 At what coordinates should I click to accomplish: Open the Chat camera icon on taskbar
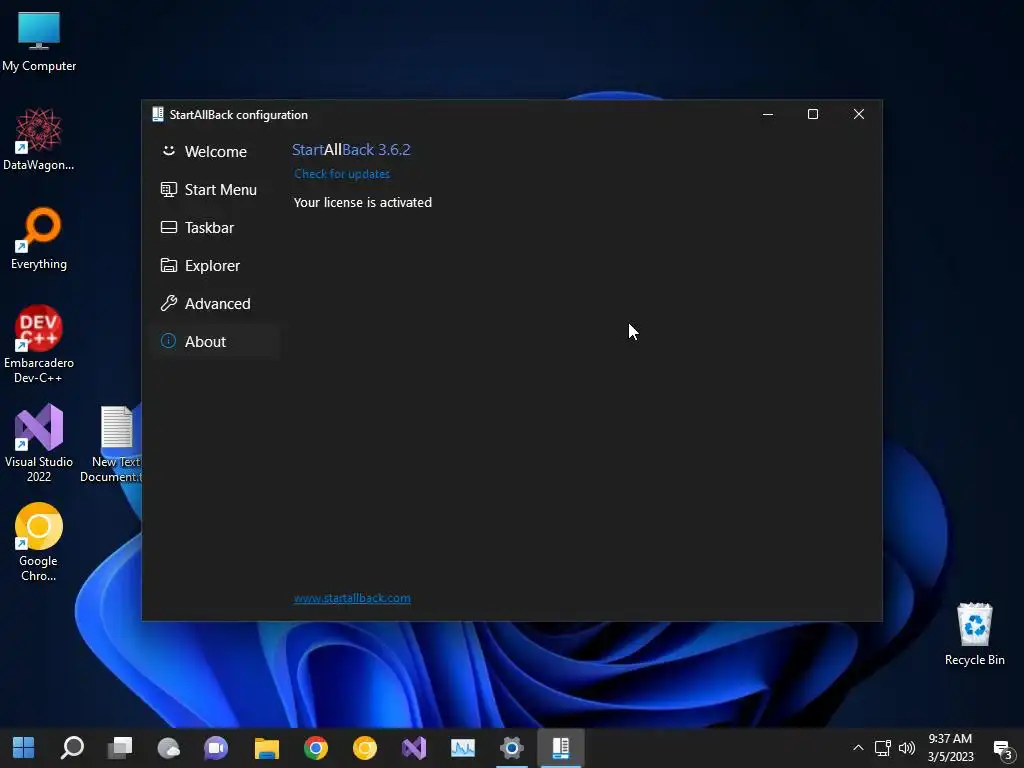[216, 748]
